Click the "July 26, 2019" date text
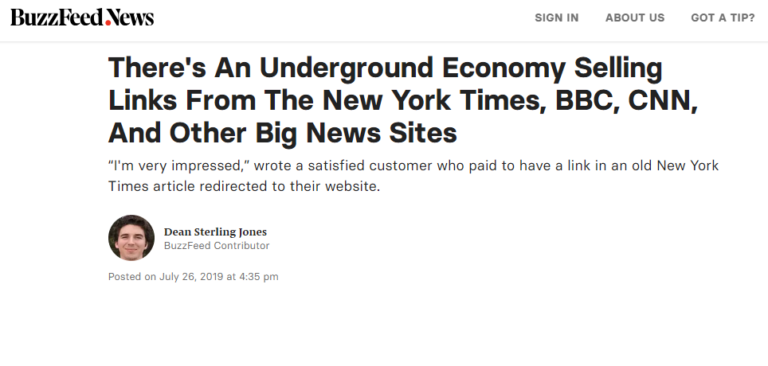This screenshot has height=366, width=768. 192,276
